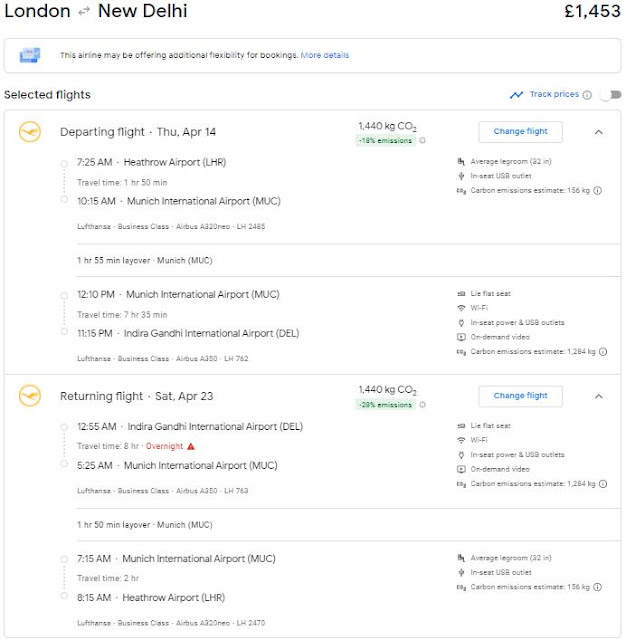This screenshot has width=626, height=640.
Task: Open the More details link
Action: pyautogui.click(x=325, y=55)
